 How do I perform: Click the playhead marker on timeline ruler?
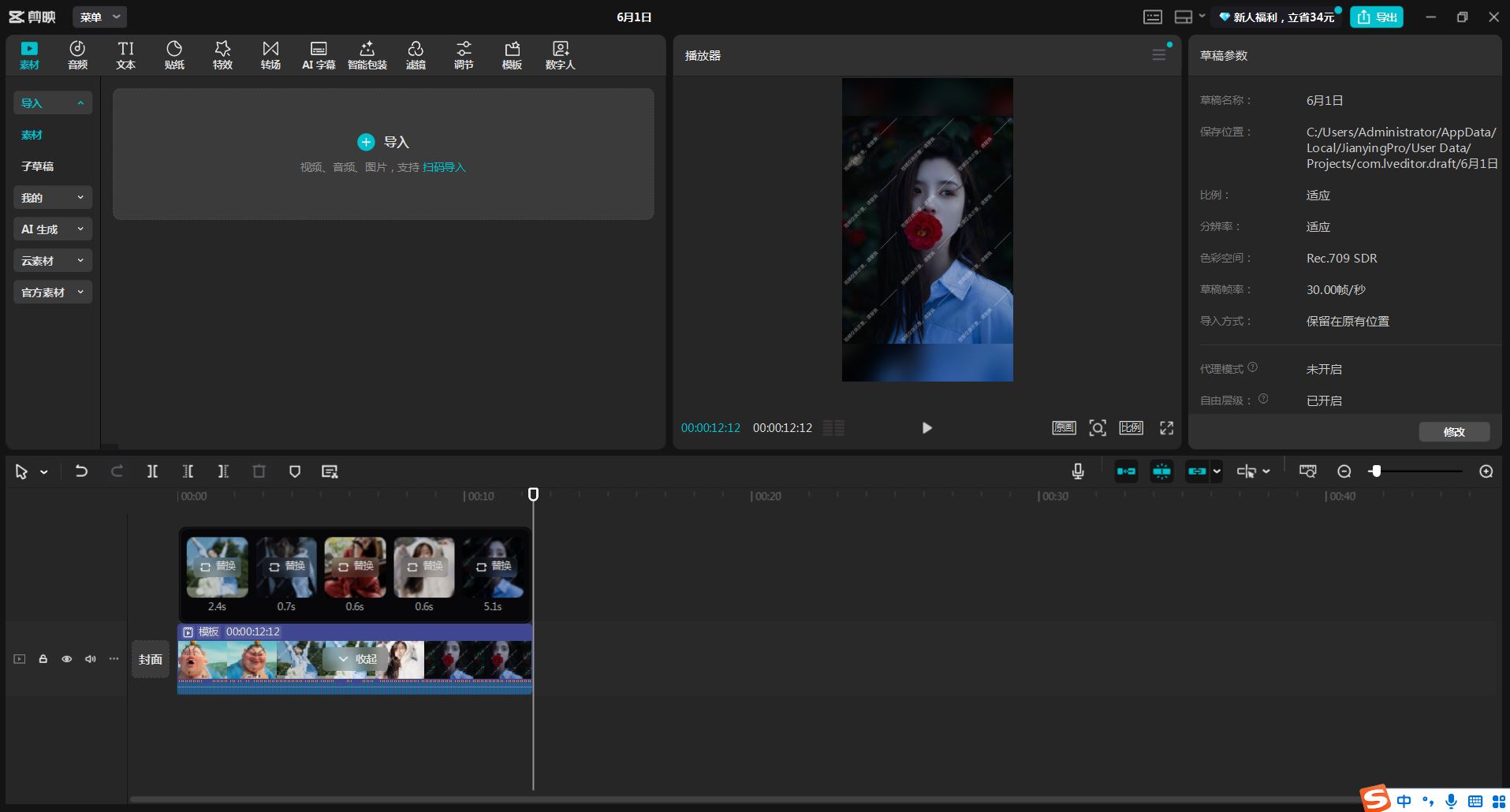pyautogui.click(x=533, y=494)
